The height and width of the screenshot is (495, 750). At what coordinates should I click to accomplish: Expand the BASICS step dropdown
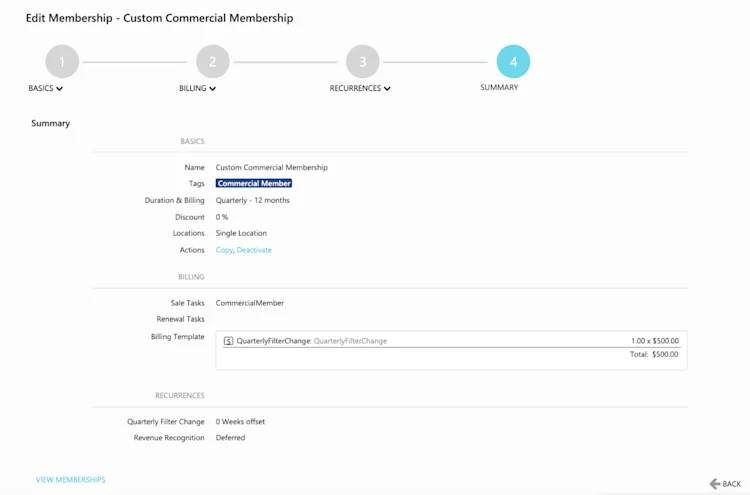(x=45, y=88)
